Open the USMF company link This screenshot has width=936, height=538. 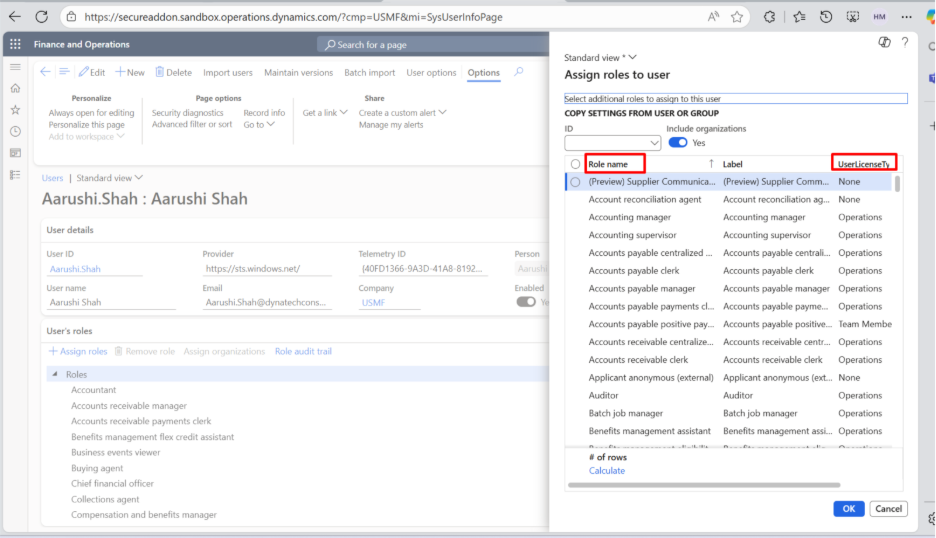point(373,303)
